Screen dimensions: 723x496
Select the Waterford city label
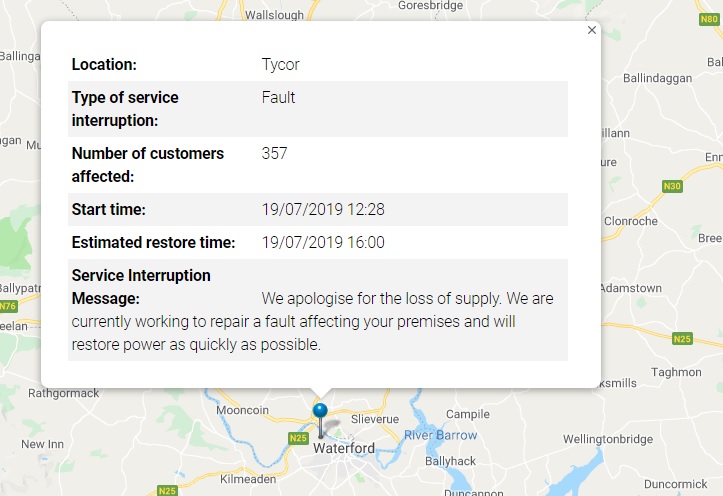(x=343, y=449)
